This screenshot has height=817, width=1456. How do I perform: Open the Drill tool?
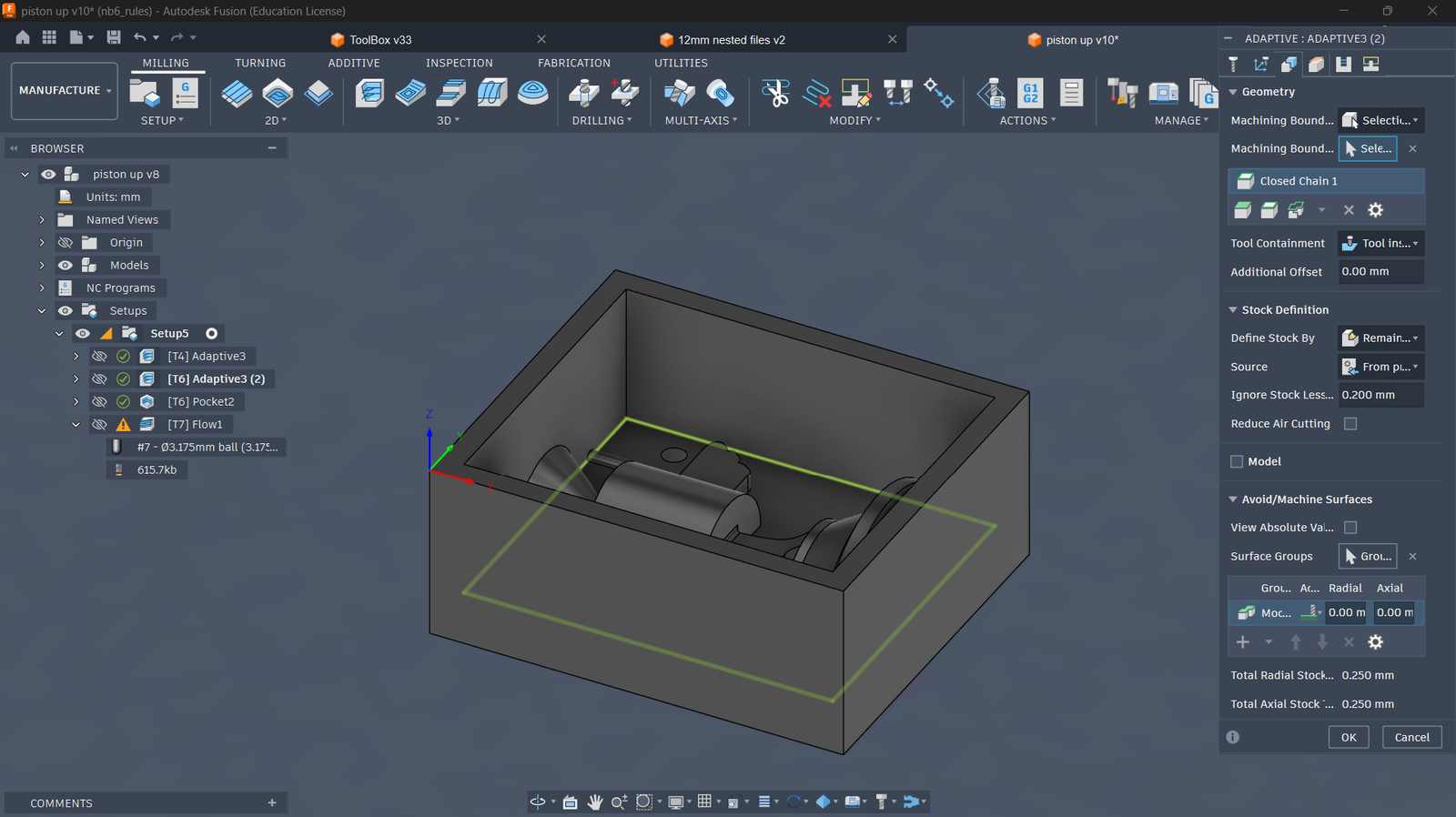pyautogui.click(x=584, y=93)
